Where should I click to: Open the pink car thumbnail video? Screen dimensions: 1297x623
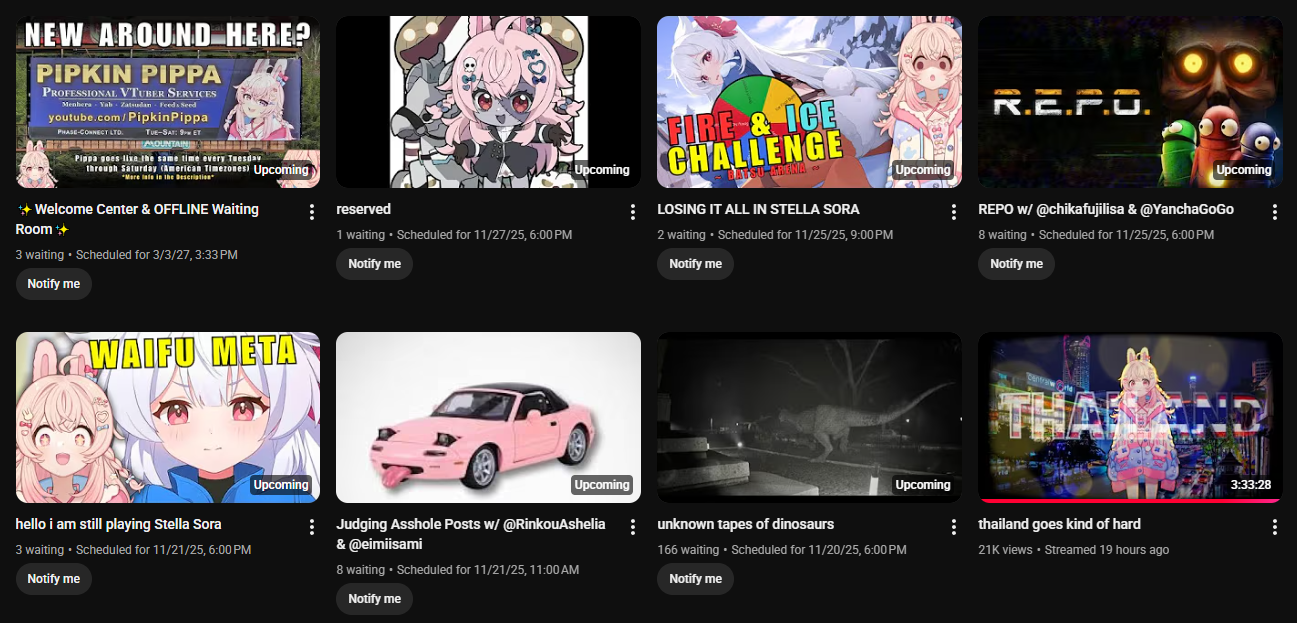[x=488, y=417]
